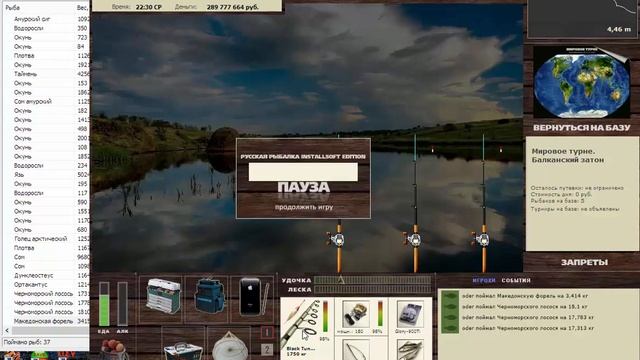The height and width of the screenshot is (360, 640).
Task: Click the УДОЧКА tension indicator bar
Action: pyautogui.click(x=372, y=280)
